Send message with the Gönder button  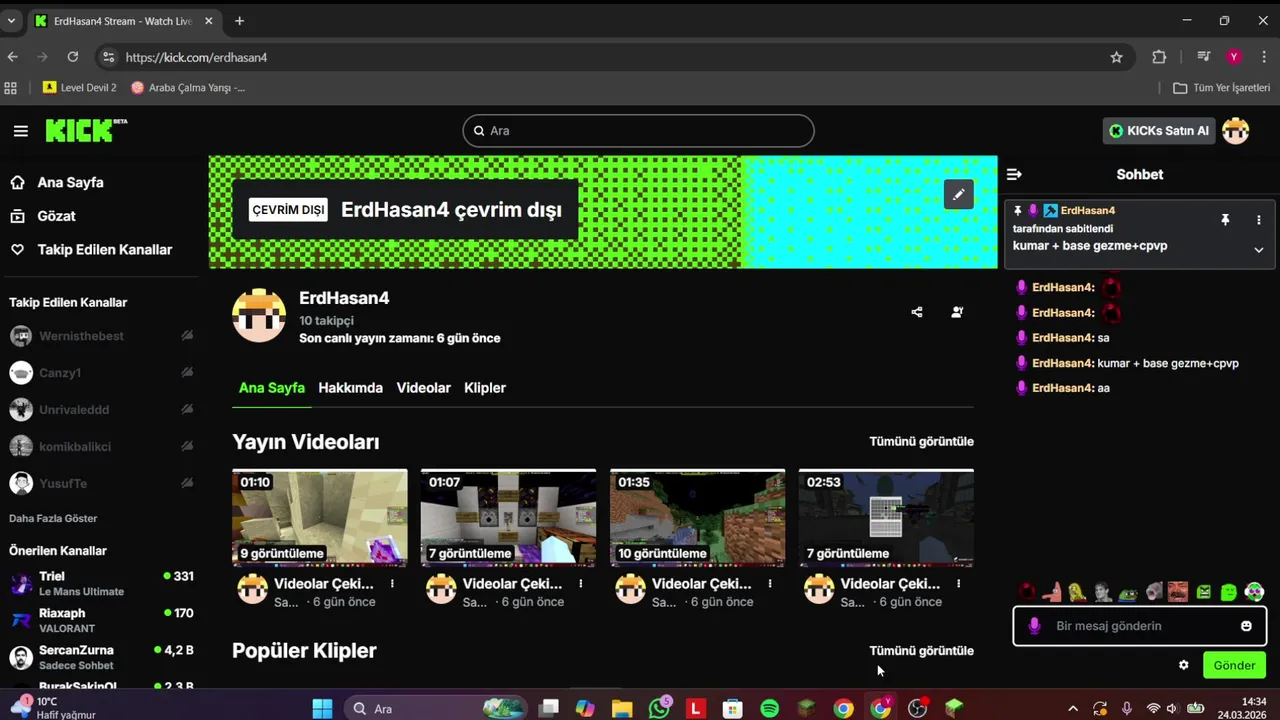click(x=1234, y=665)
